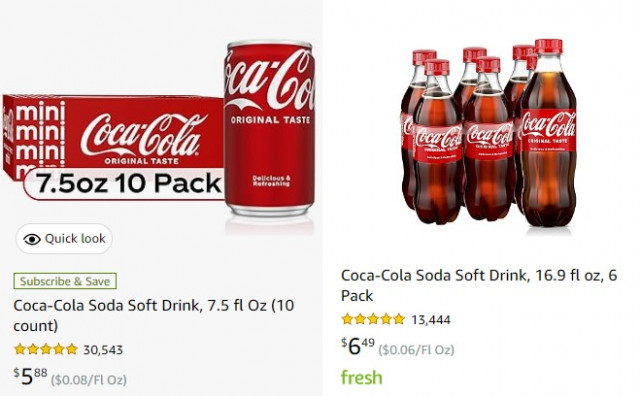Open Coca-Cola 16.9 fl oz 6 Pack title
The width and height of the screenshot is (640, 396).
pyautogui.click(x=479, y=285)
